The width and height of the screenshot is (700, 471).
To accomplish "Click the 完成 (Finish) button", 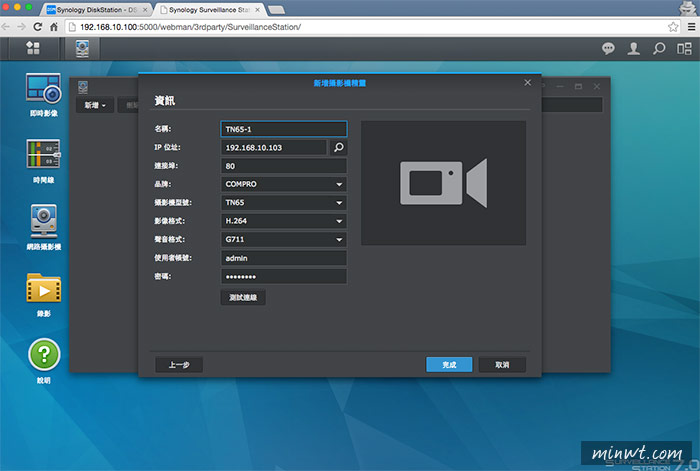I will (449, 365).
